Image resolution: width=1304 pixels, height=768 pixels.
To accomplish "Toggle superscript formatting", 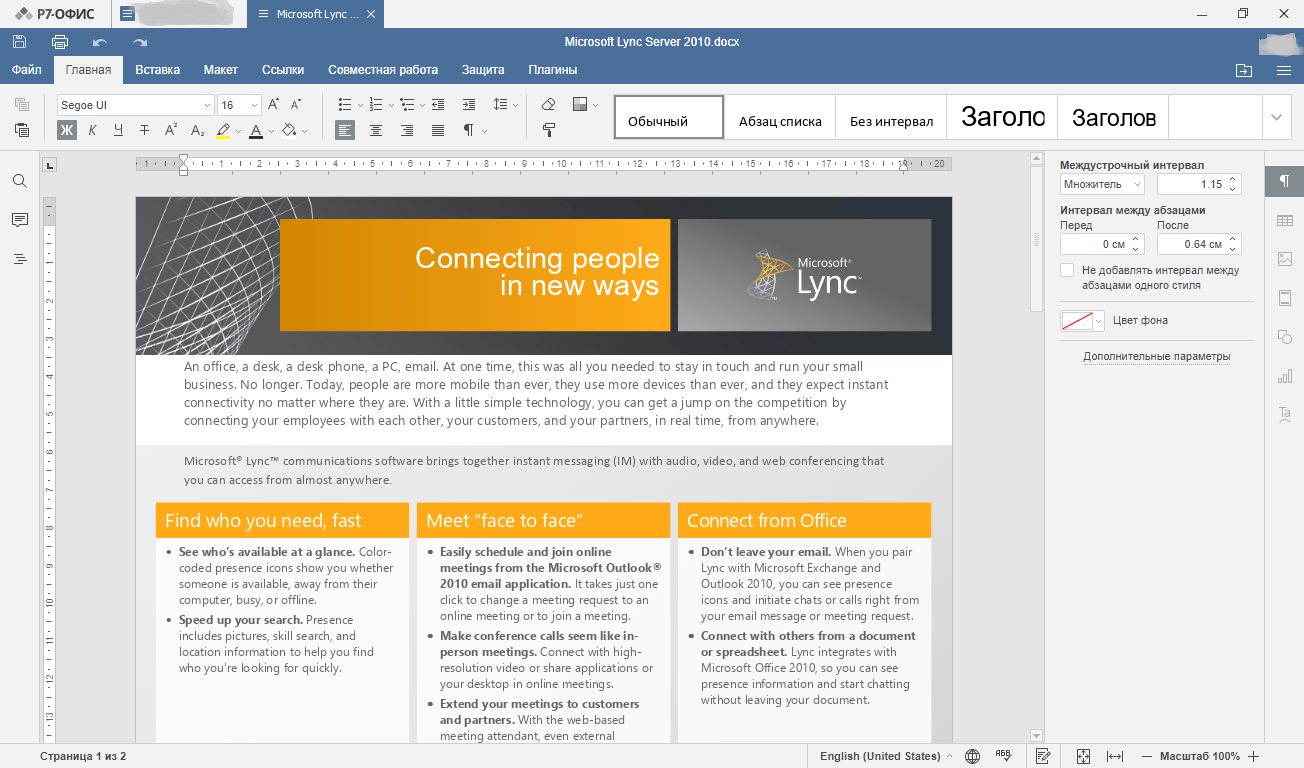I will pos(171,130).
